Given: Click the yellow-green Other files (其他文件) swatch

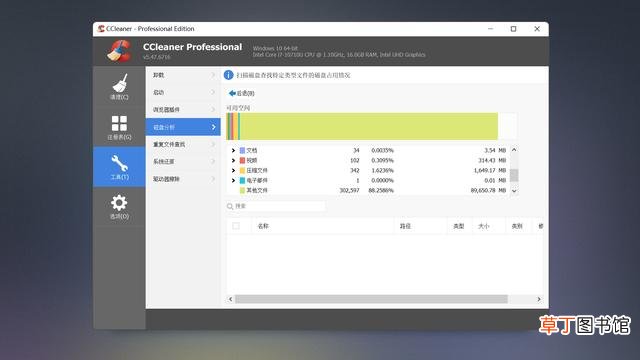Looking at the screenshot, I should coord(242,190).
